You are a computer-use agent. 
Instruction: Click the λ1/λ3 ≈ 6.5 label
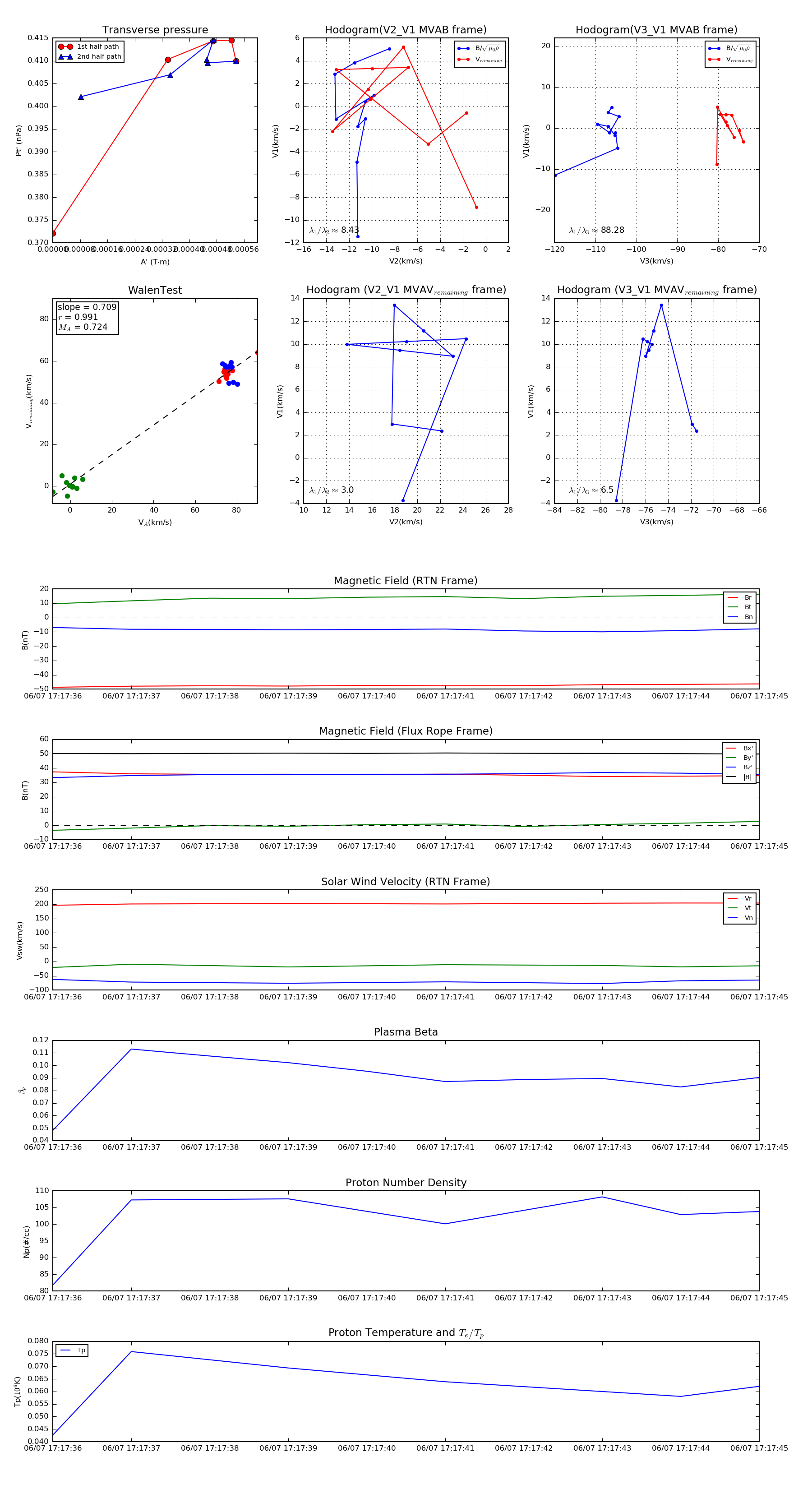(x=591, y=490)
